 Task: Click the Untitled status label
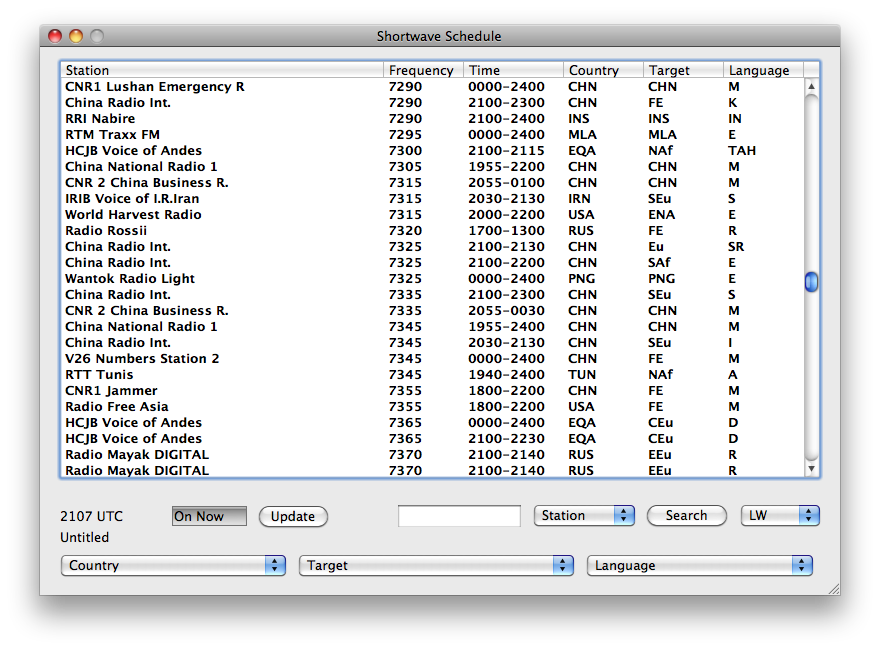tap(85, 537)
